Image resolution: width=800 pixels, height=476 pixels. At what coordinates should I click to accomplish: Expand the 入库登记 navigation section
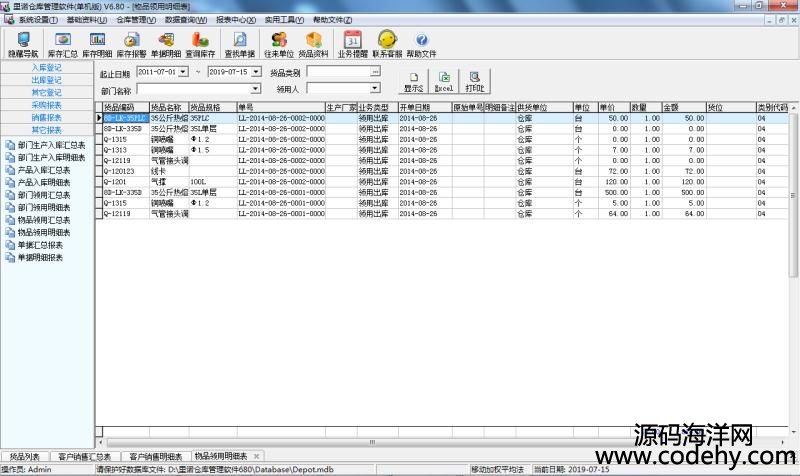(x=46, y=67)
